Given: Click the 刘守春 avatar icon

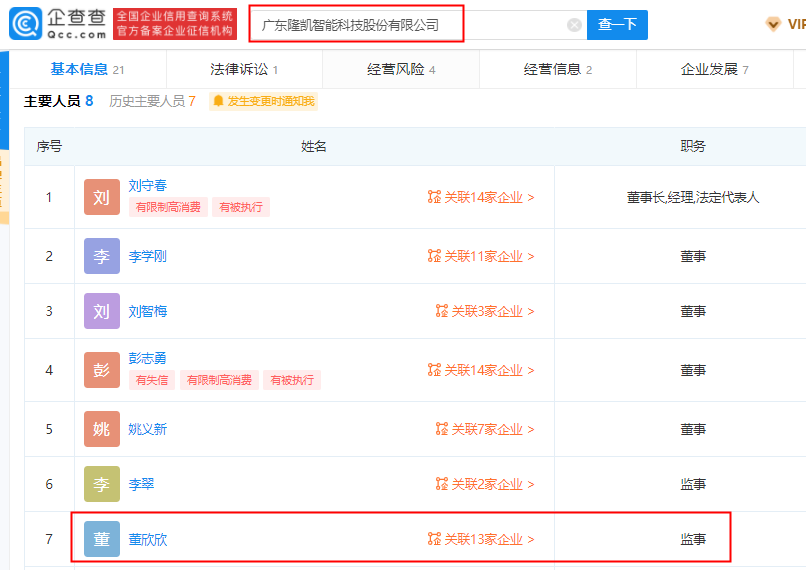Looking at the screenshot, I should point(102,197).
